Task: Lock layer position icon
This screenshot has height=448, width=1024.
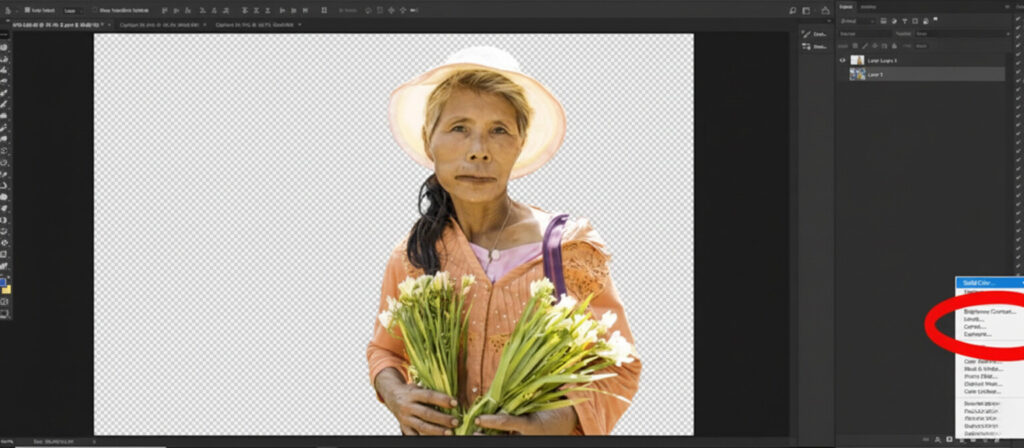Action: (x=875, y=46)
